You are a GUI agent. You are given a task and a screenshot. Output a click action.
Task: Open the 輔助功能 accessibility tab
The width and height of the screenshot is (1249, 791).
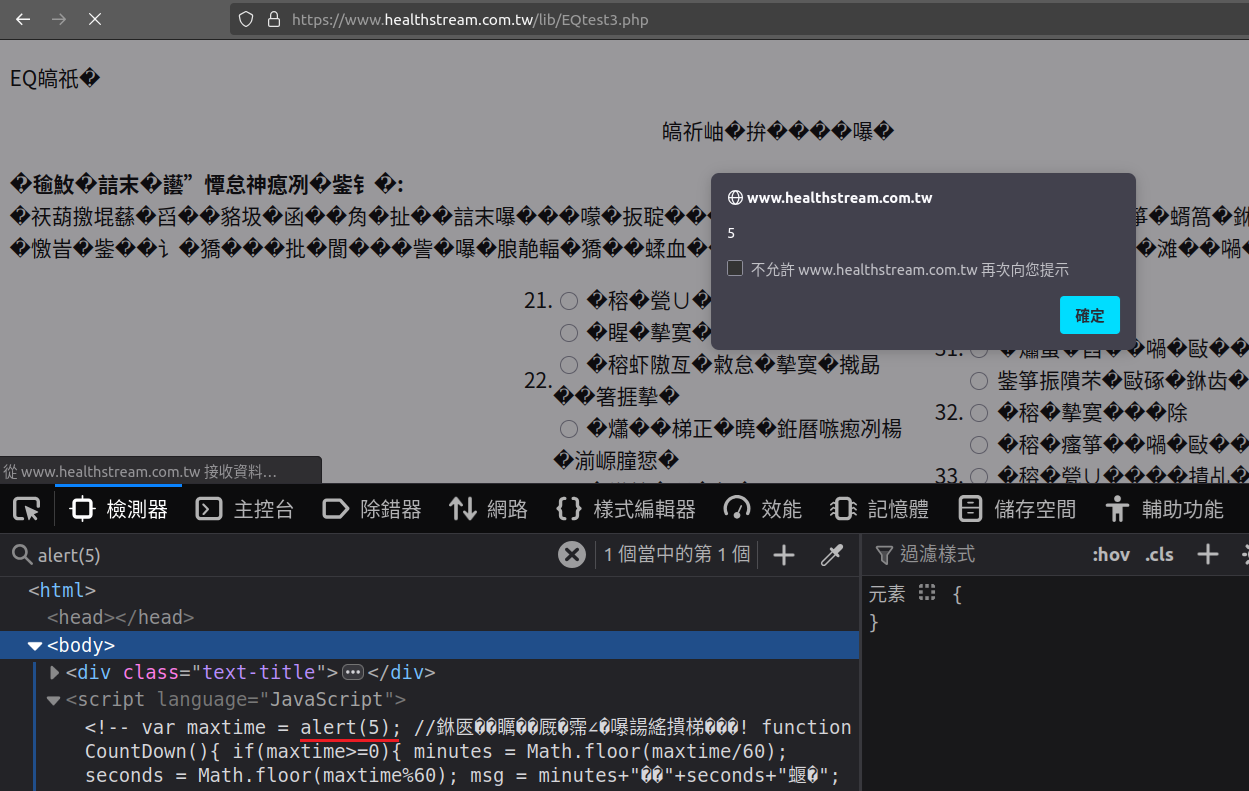[1164, 509]
